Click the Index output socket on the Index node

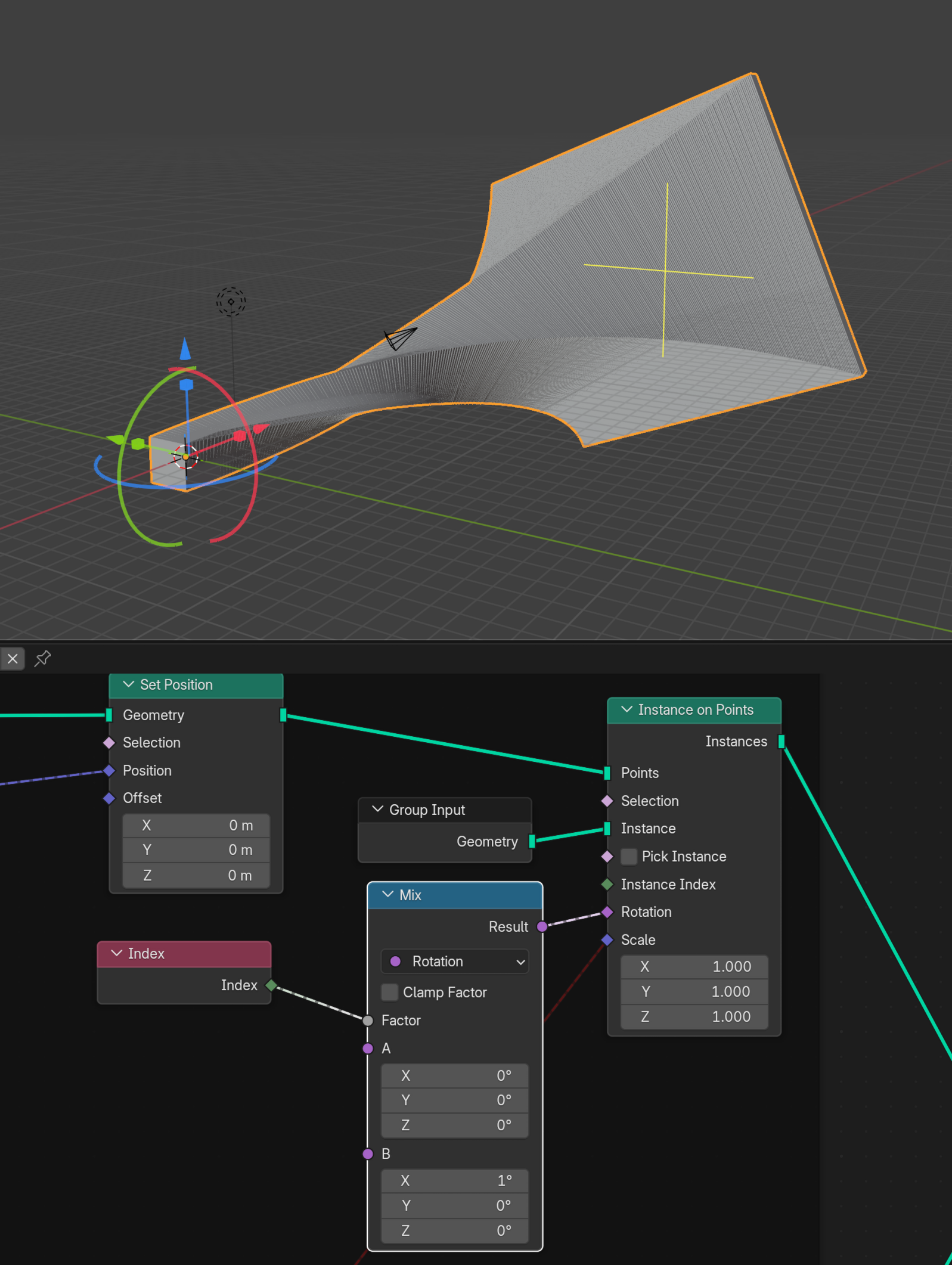tap(271, 985)
